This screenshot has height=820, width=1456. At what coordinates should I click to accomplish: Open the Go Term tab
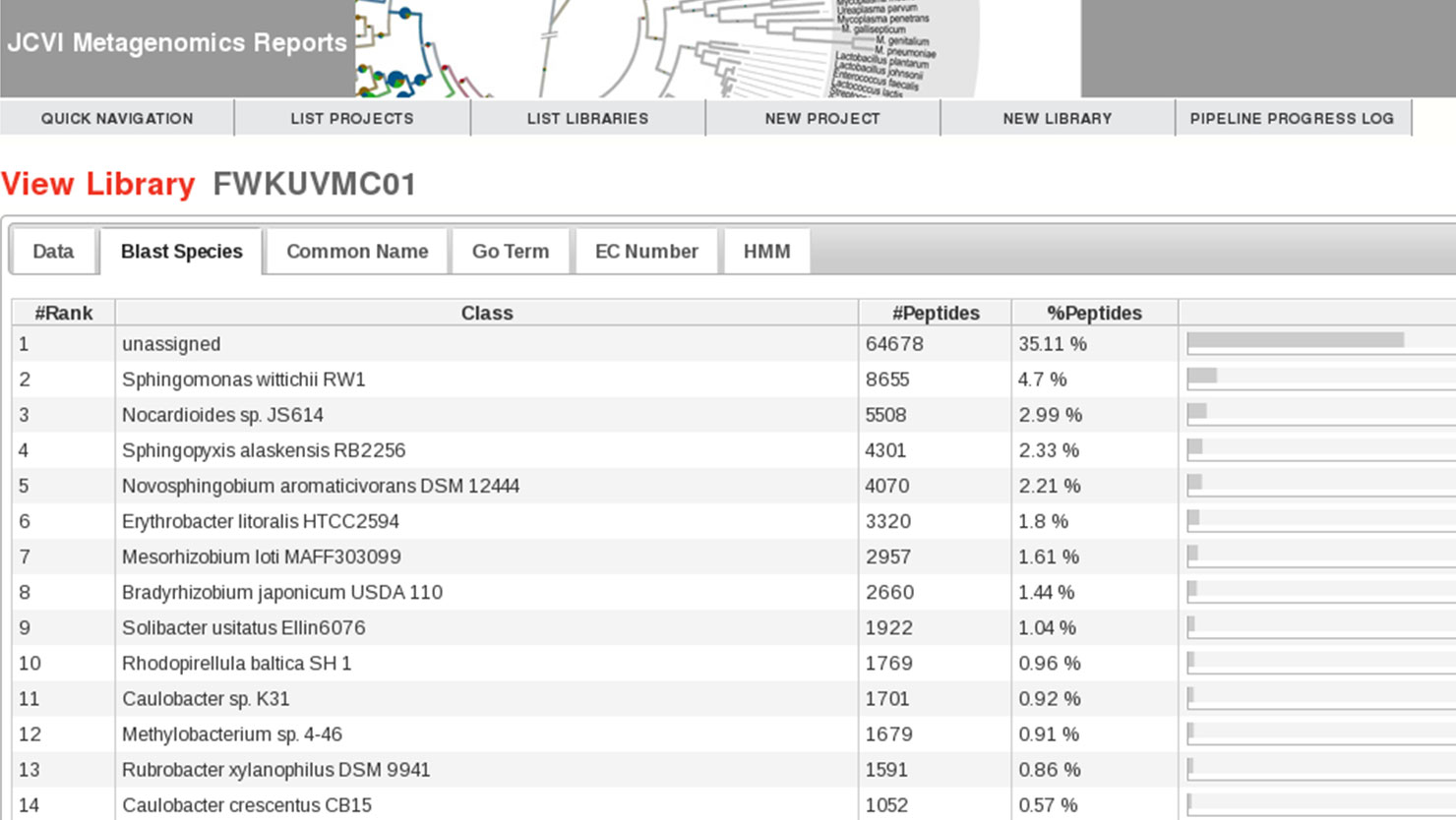(511, 252)
